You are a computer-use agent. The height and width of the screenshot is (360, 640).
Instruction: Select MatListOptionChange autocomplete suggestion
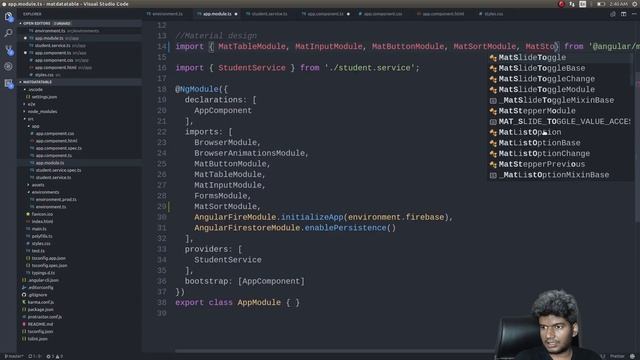560,153
